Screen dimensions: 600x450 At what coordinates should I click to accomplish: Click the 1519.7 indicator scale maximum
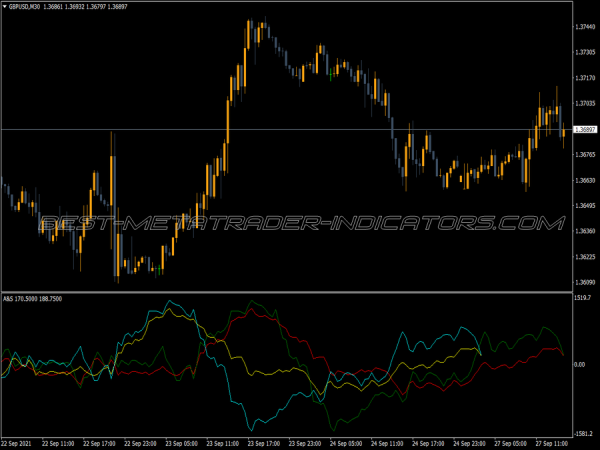pos(585,298)
